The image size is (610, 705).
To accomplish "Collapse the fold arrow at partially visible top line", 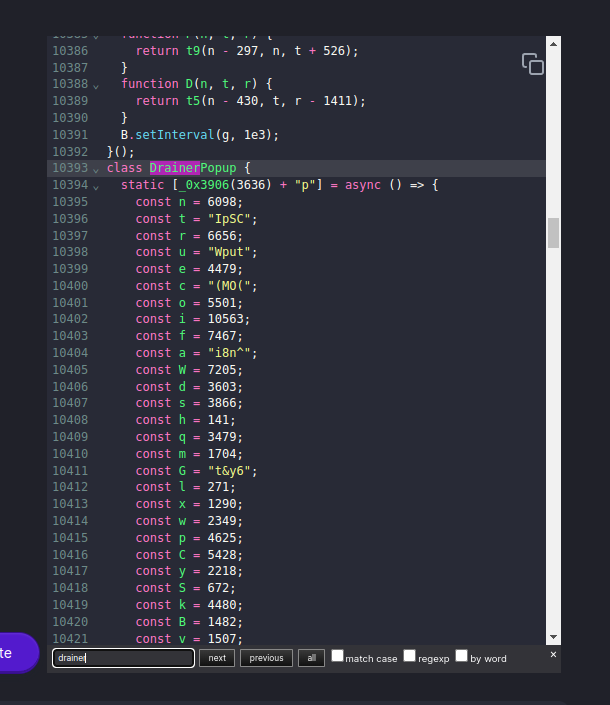I will click(x=96, y=37).
